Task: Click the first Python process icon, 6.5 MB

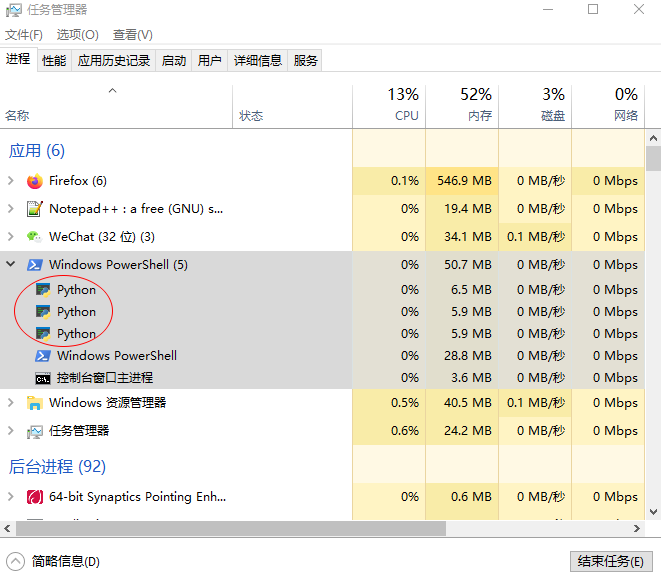Action: (43, 290)
